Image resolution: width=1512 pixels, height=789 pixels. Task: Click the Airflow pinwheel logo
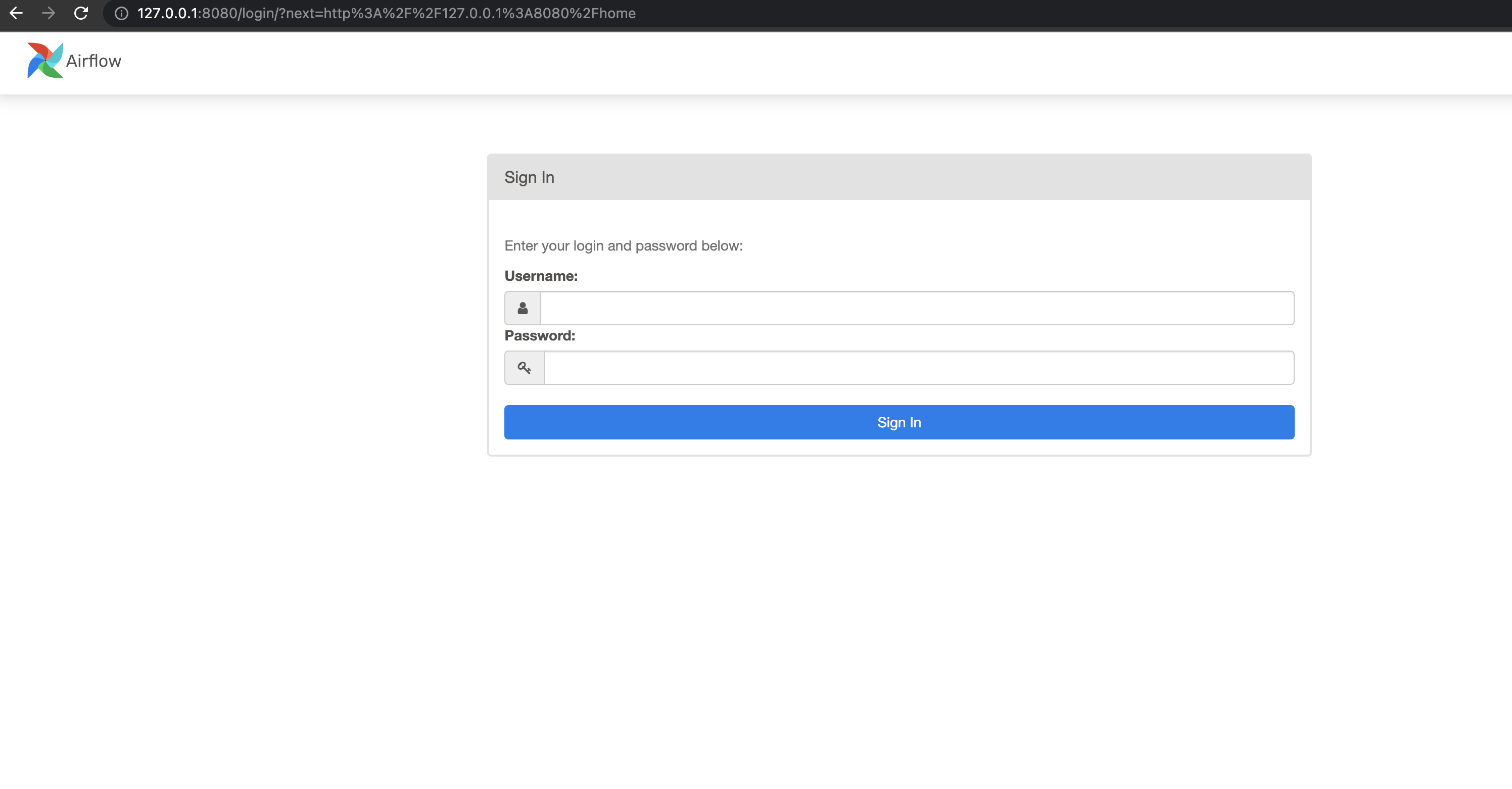click(44, 61)
